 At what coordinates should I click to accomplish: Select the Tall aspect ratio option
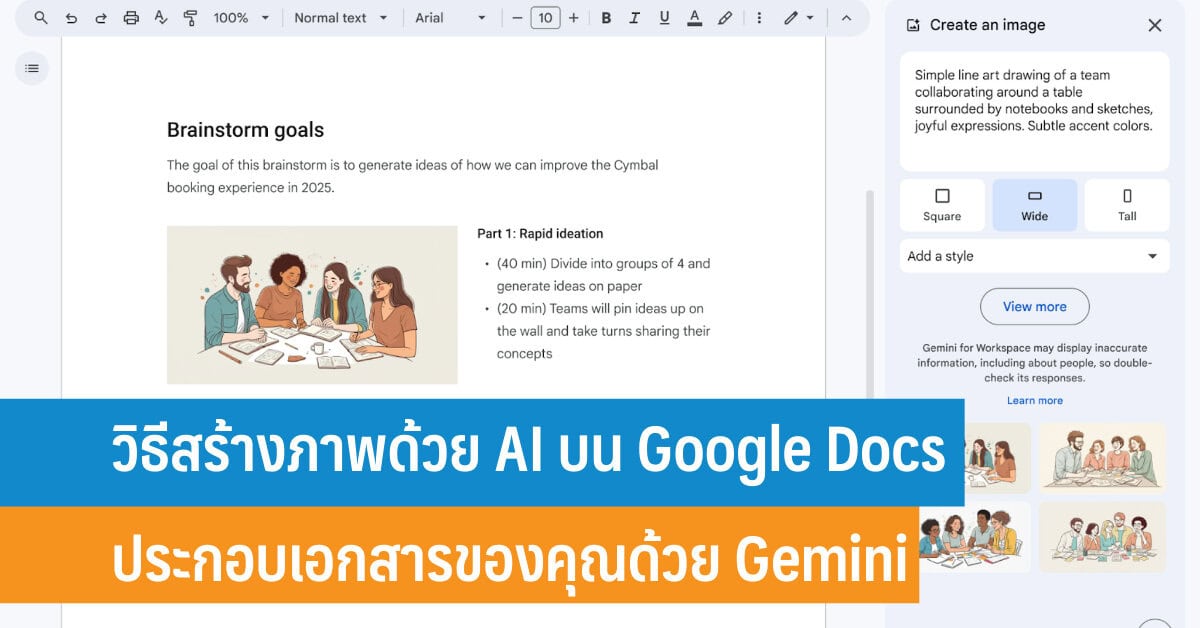click(x=1127, y=204)
